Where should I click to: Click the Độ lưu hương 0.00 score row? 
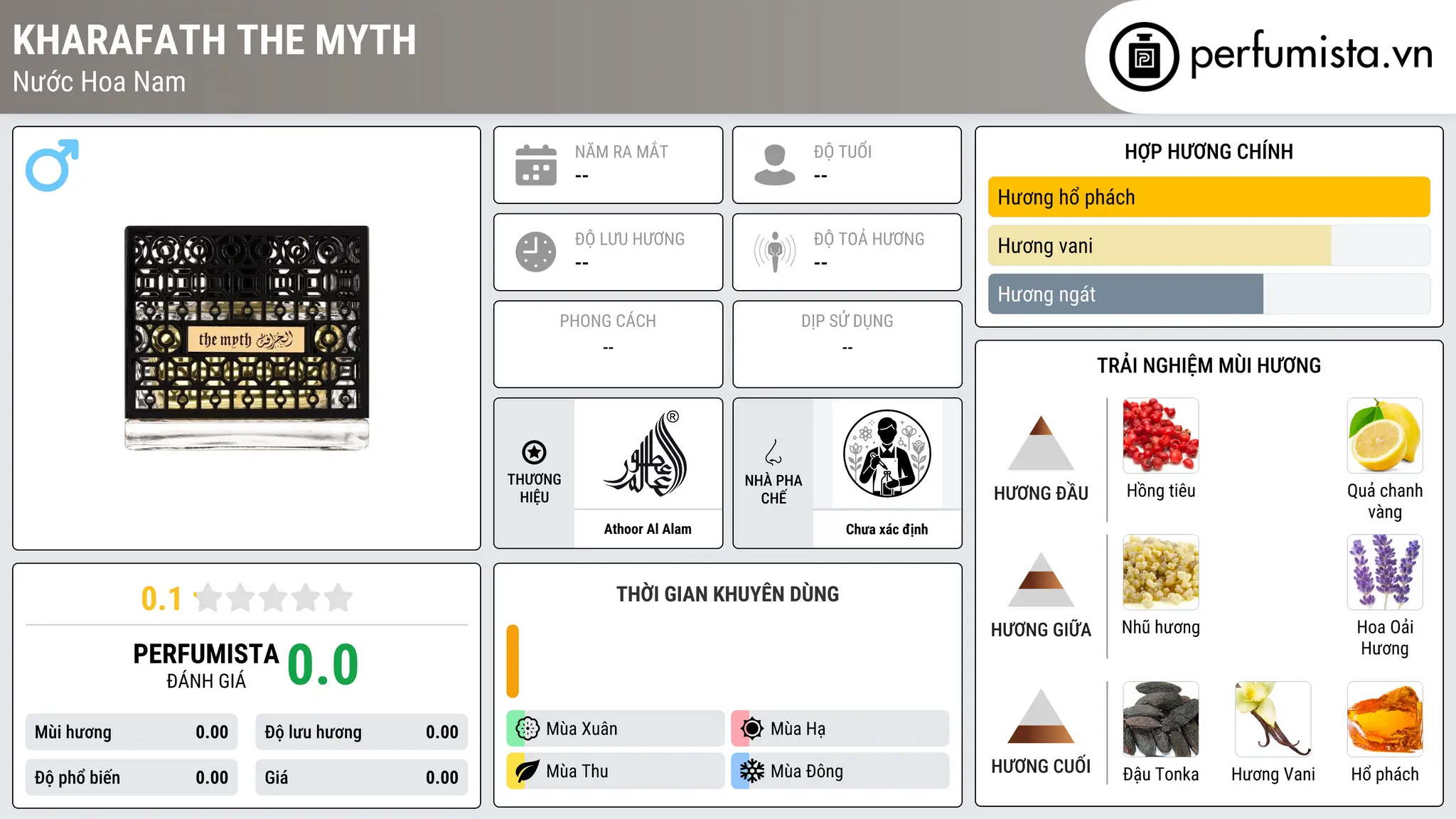click(x=362, y=732)
